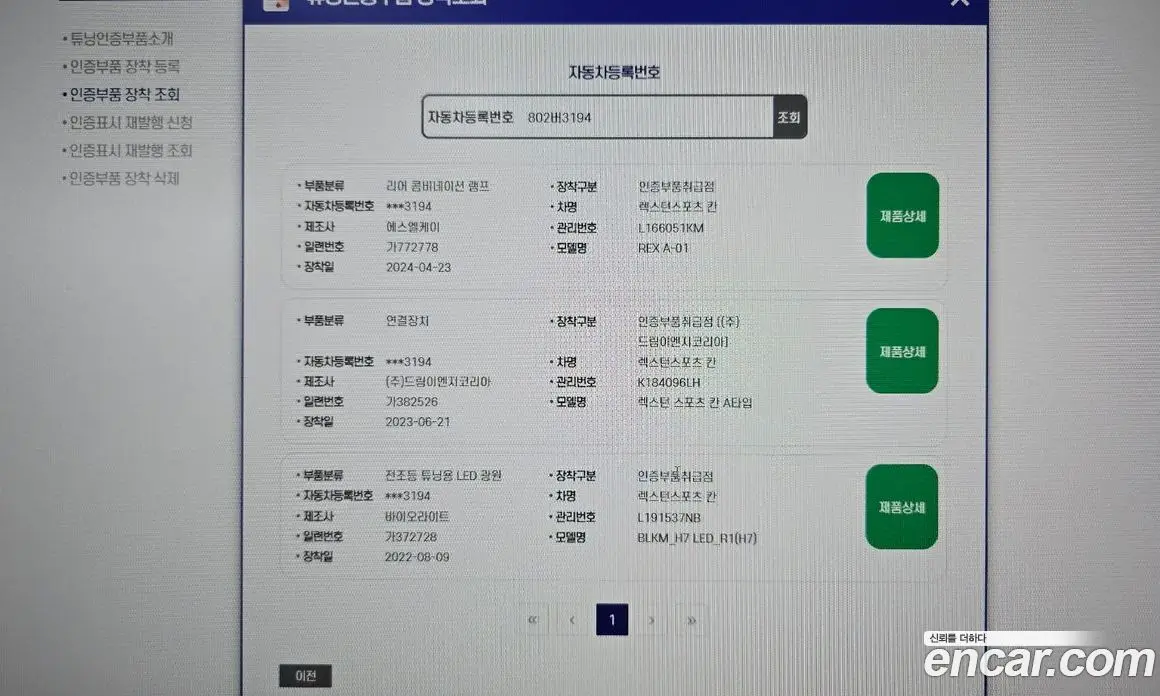
Task: Open 제품상세 for 리어 콤비네이션 램프
Action: [903, 216]
